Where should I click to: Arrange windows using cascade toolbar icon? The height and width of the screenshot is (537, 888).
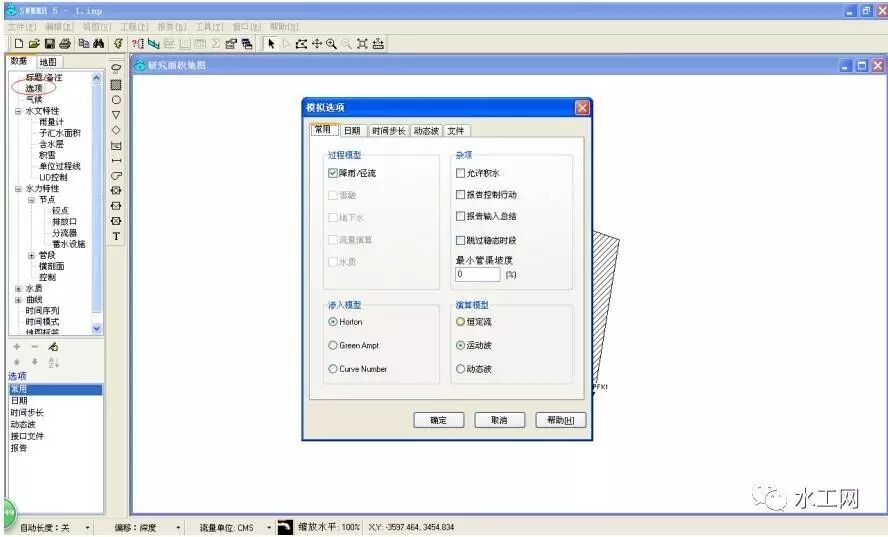247,44
